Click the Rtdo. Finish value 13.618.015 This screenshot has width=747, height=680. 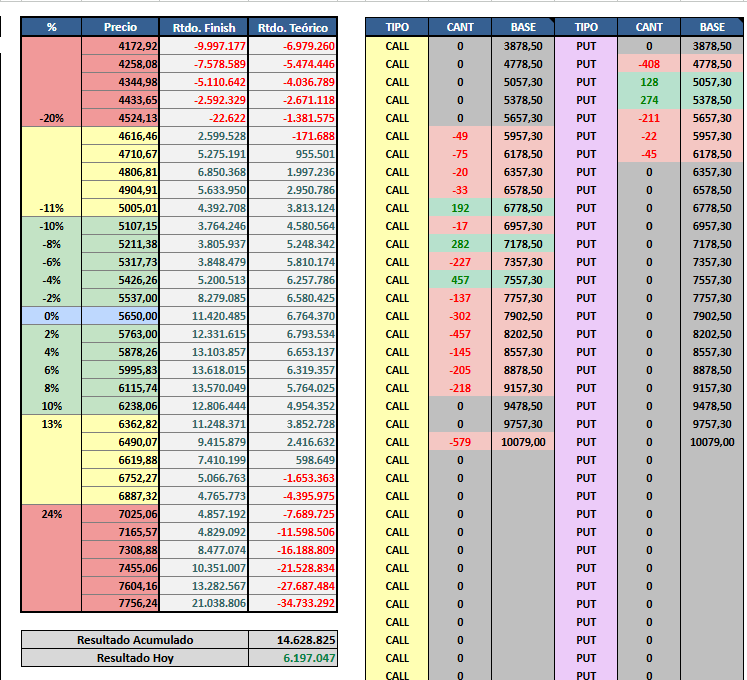pos(203,370)
